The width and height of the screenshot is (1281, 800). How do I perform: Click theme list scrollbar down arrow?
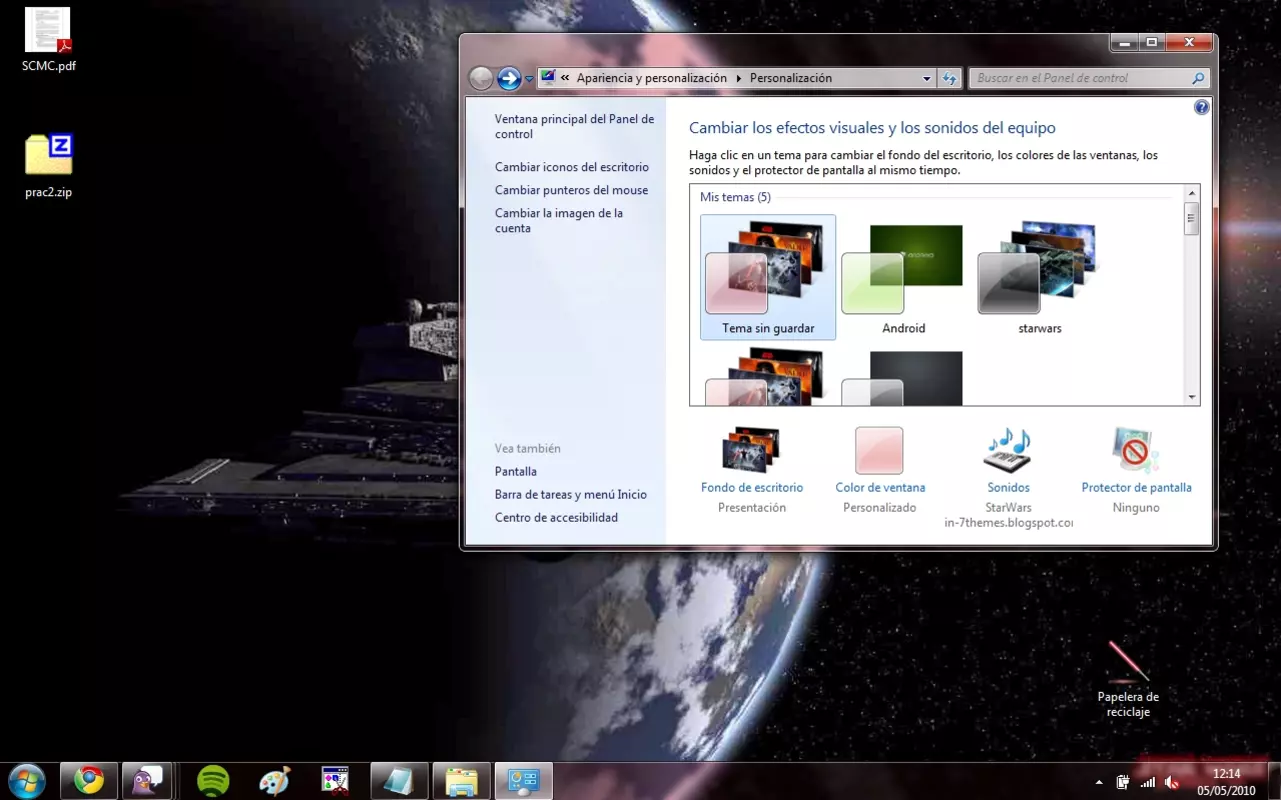1191,397
